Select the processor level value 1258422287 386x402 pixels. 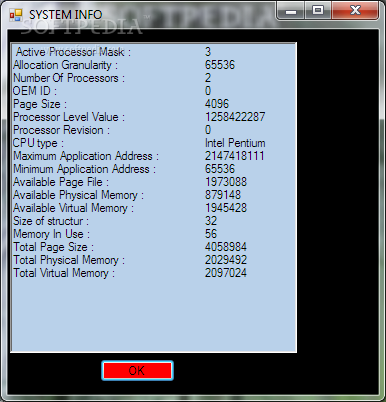[235, 117]
